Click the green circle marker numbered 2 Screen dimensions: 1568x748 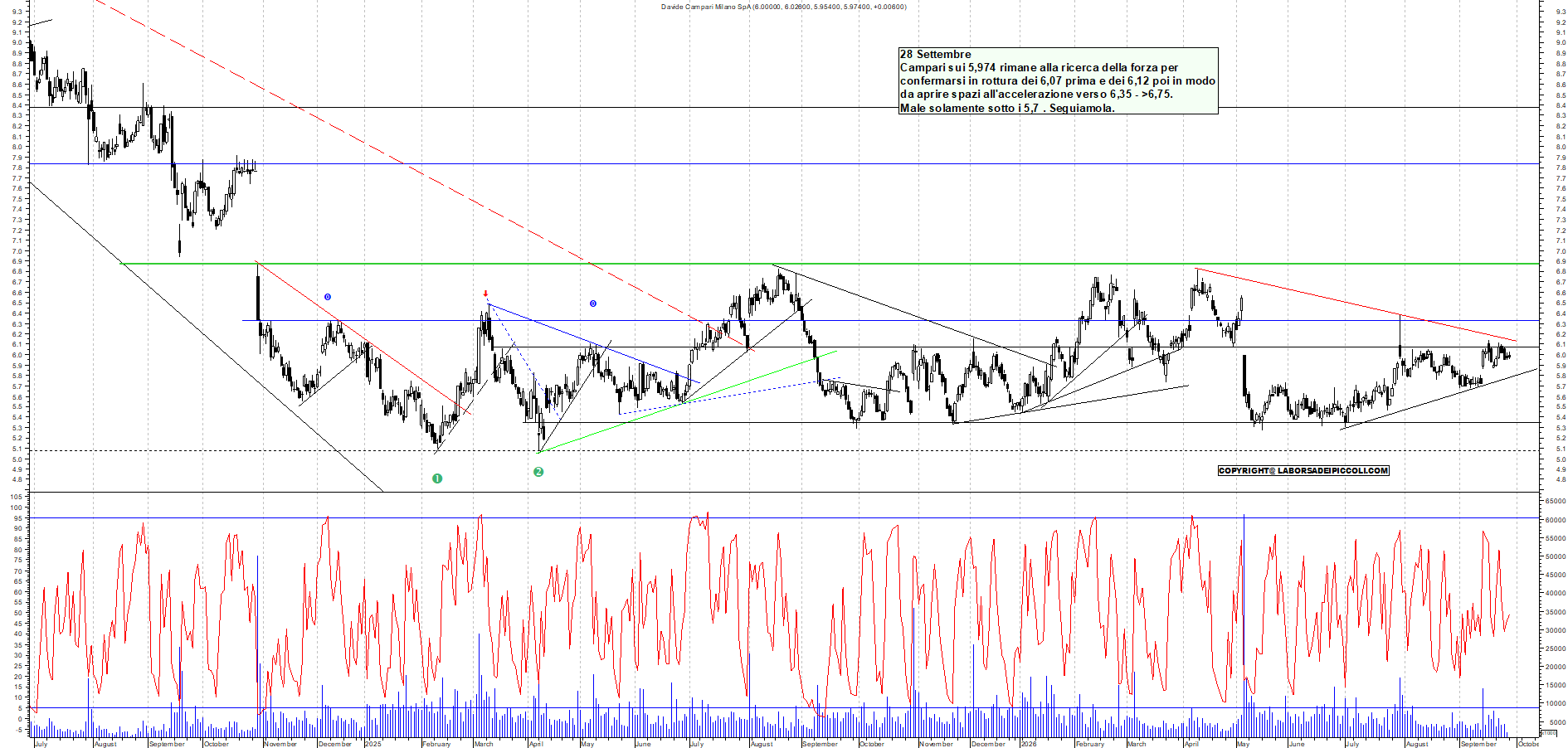[538, 472]
